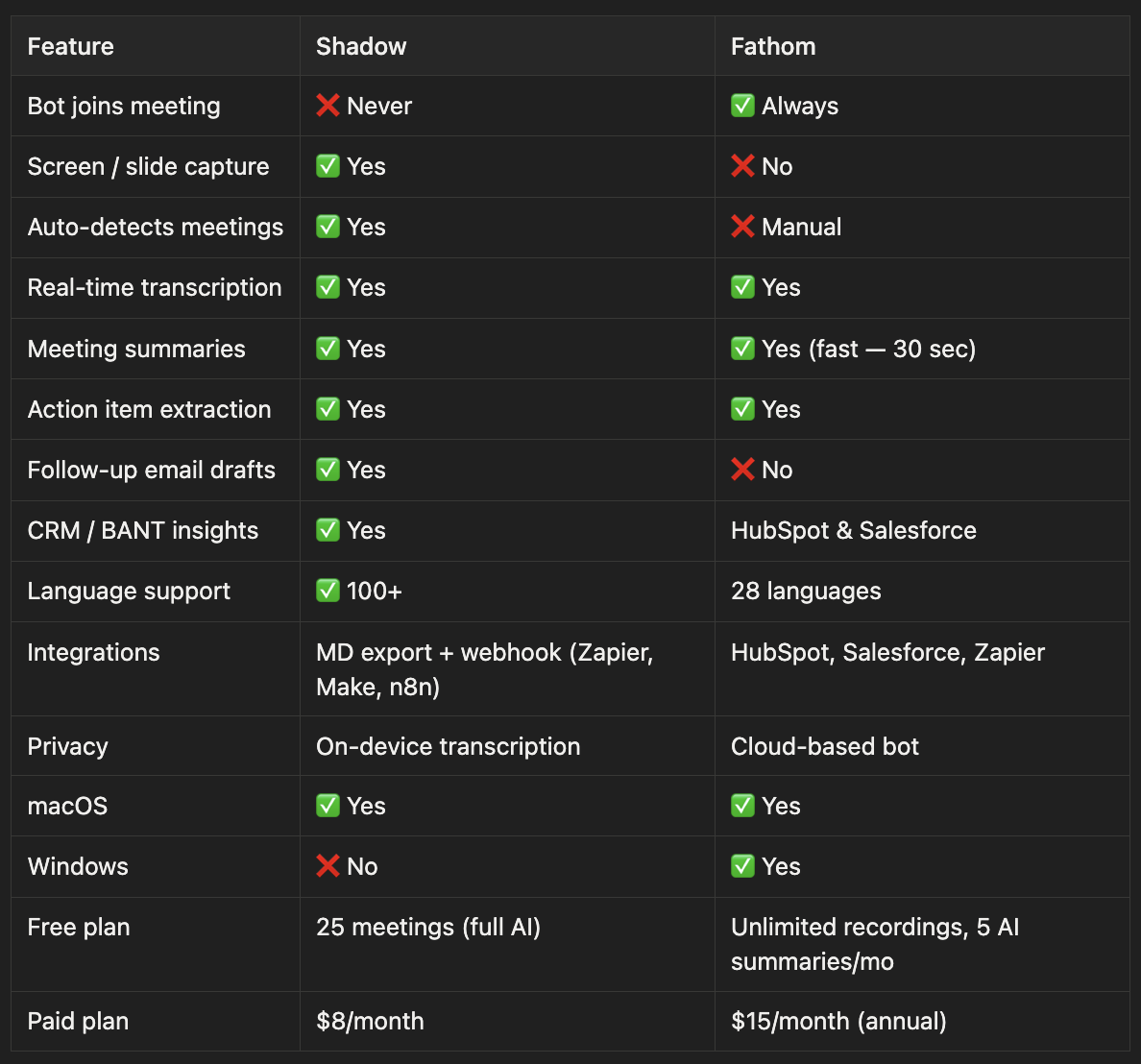Select the 'Shadow' column header
The image size is (1141, 1064).
361,45
